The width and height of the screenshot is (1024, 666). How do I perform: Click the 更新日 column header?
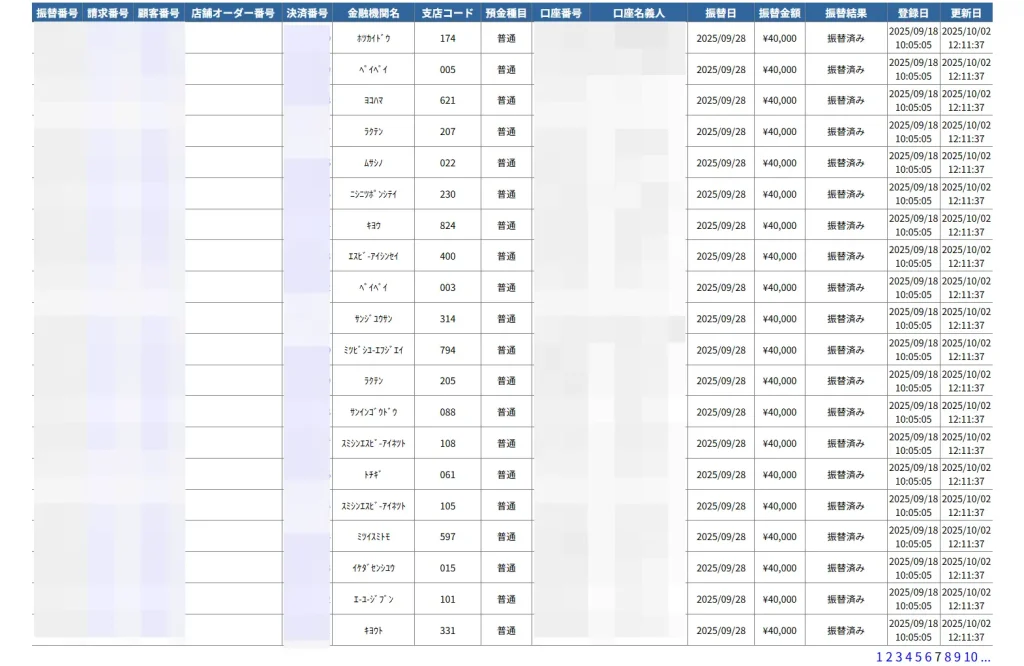pos(966,13)
